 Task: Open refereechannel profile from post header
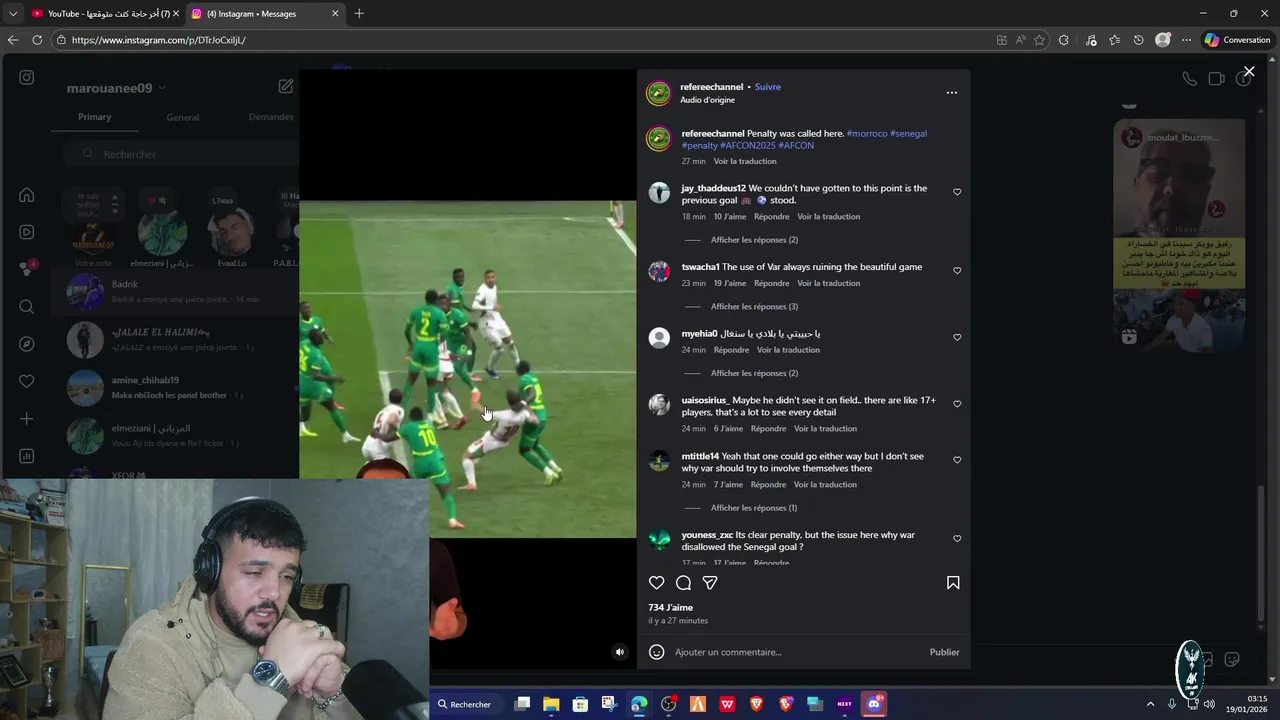pyautogui.click(x=711, y=87)
